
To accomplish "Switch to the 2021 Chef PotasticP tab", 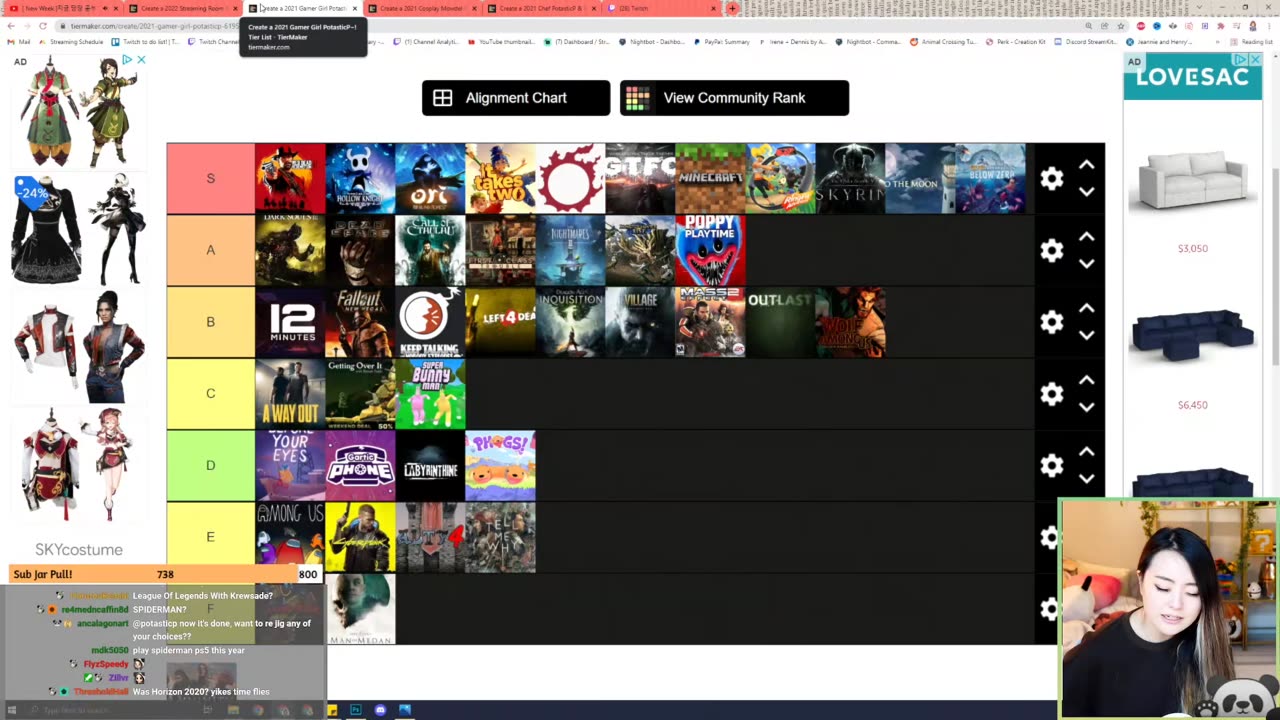I will tap(541, 8).
